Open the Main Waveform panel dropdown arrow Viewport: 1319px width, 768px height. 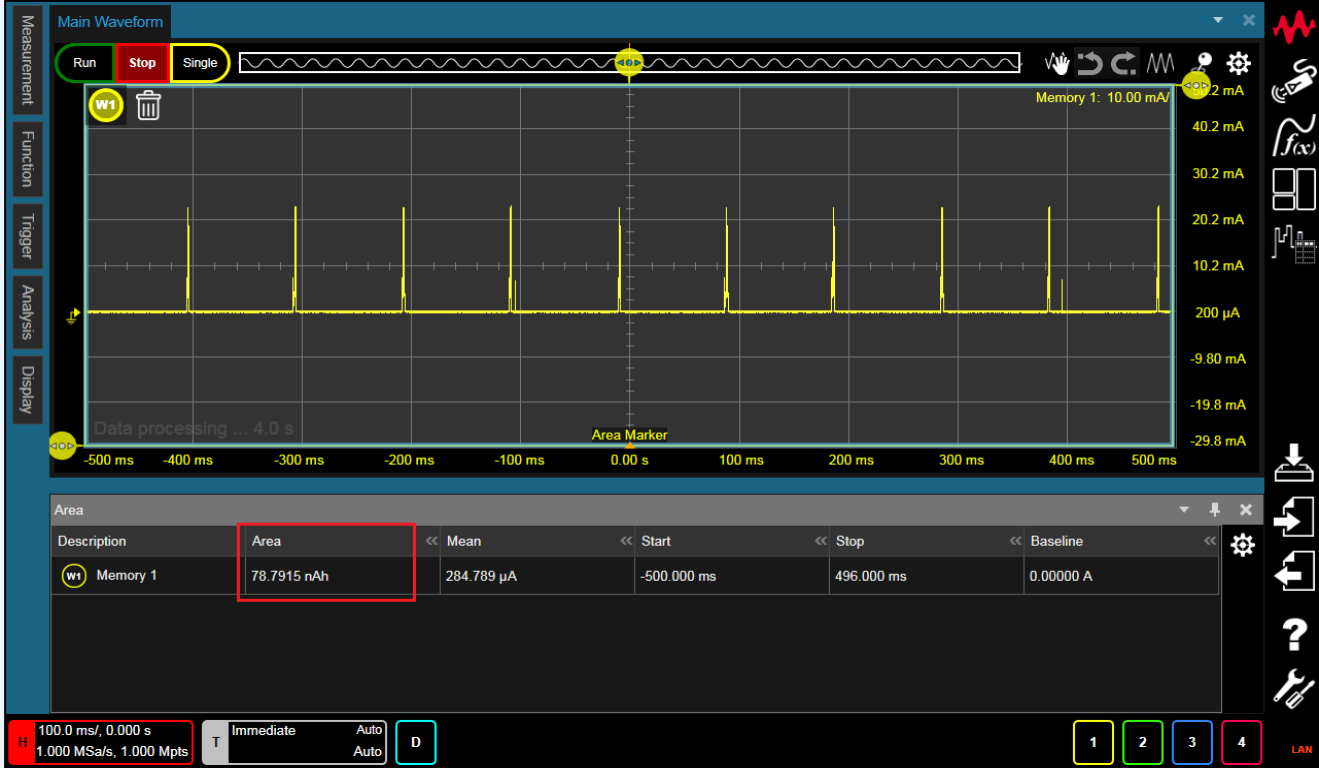tap(1218, 20)
